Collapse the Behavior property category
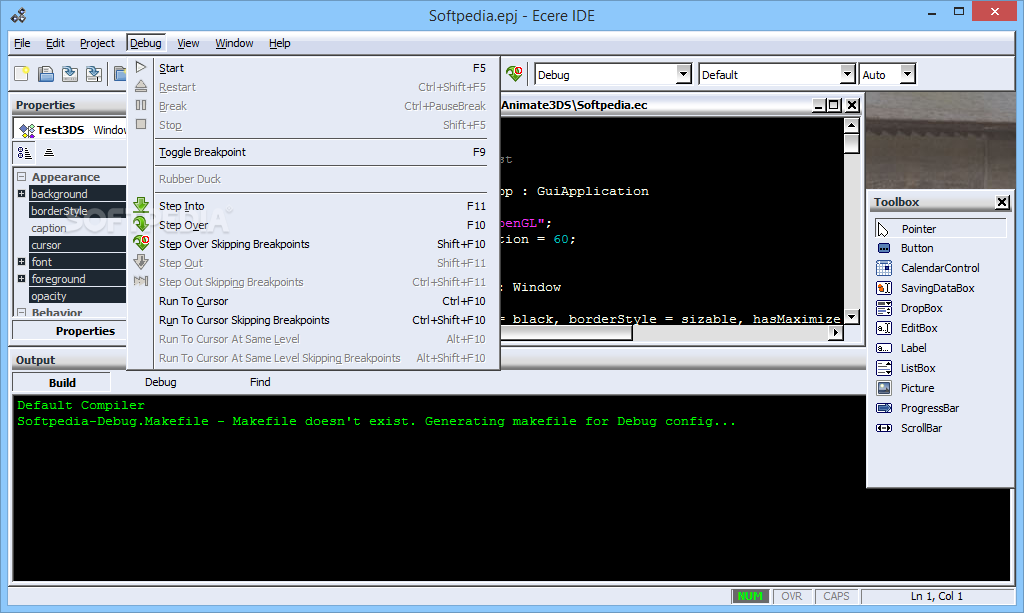The image size is (1024, 613). pos(22,313)
